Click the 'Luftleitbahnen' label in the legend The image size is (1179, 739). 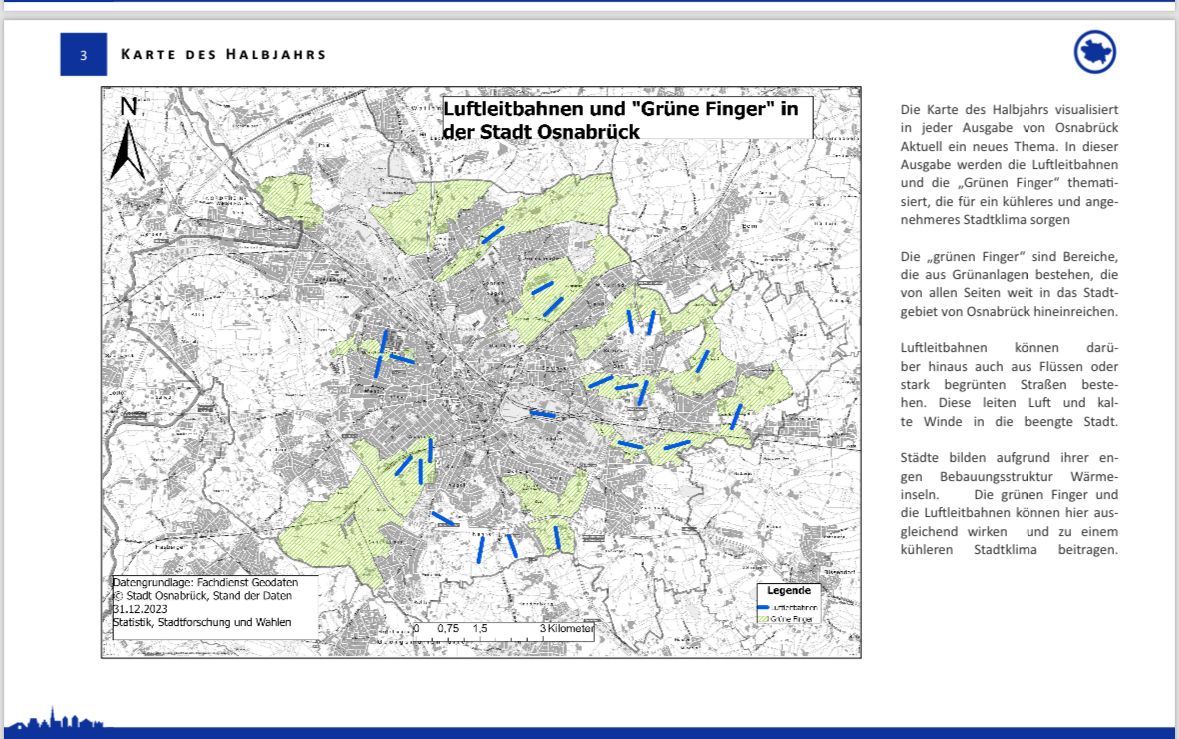point(795,607)
